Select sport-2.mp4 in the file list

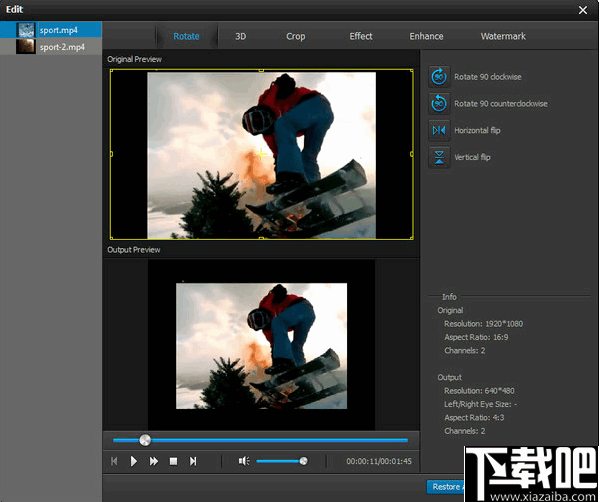(51, 47)
